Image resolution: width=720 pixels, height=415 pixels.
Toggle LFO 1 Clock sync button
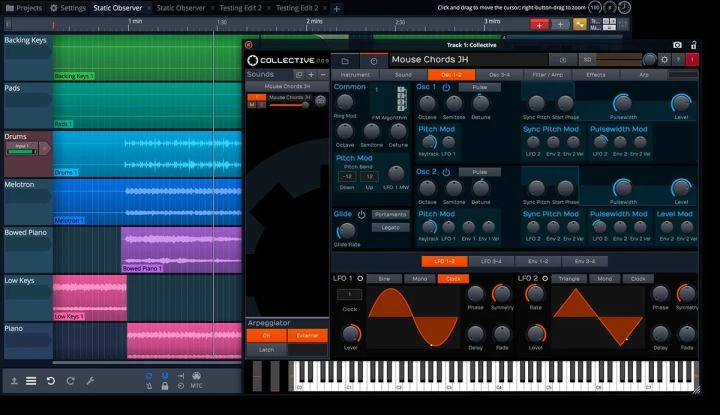tap(453, 279)
